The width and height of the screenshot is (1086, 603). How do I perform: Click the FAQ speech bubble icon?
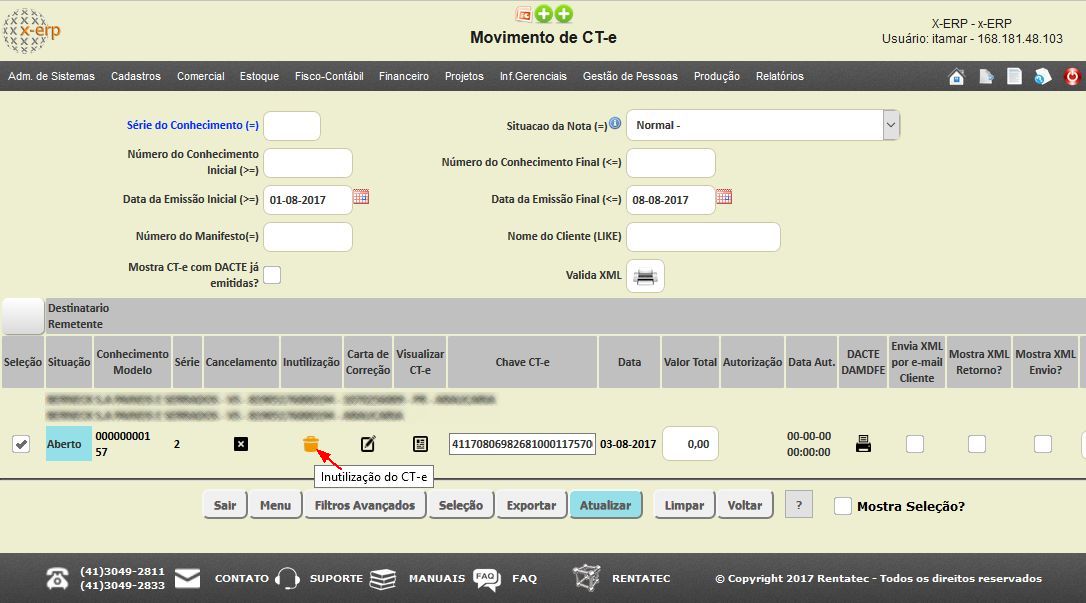point(486,579)
